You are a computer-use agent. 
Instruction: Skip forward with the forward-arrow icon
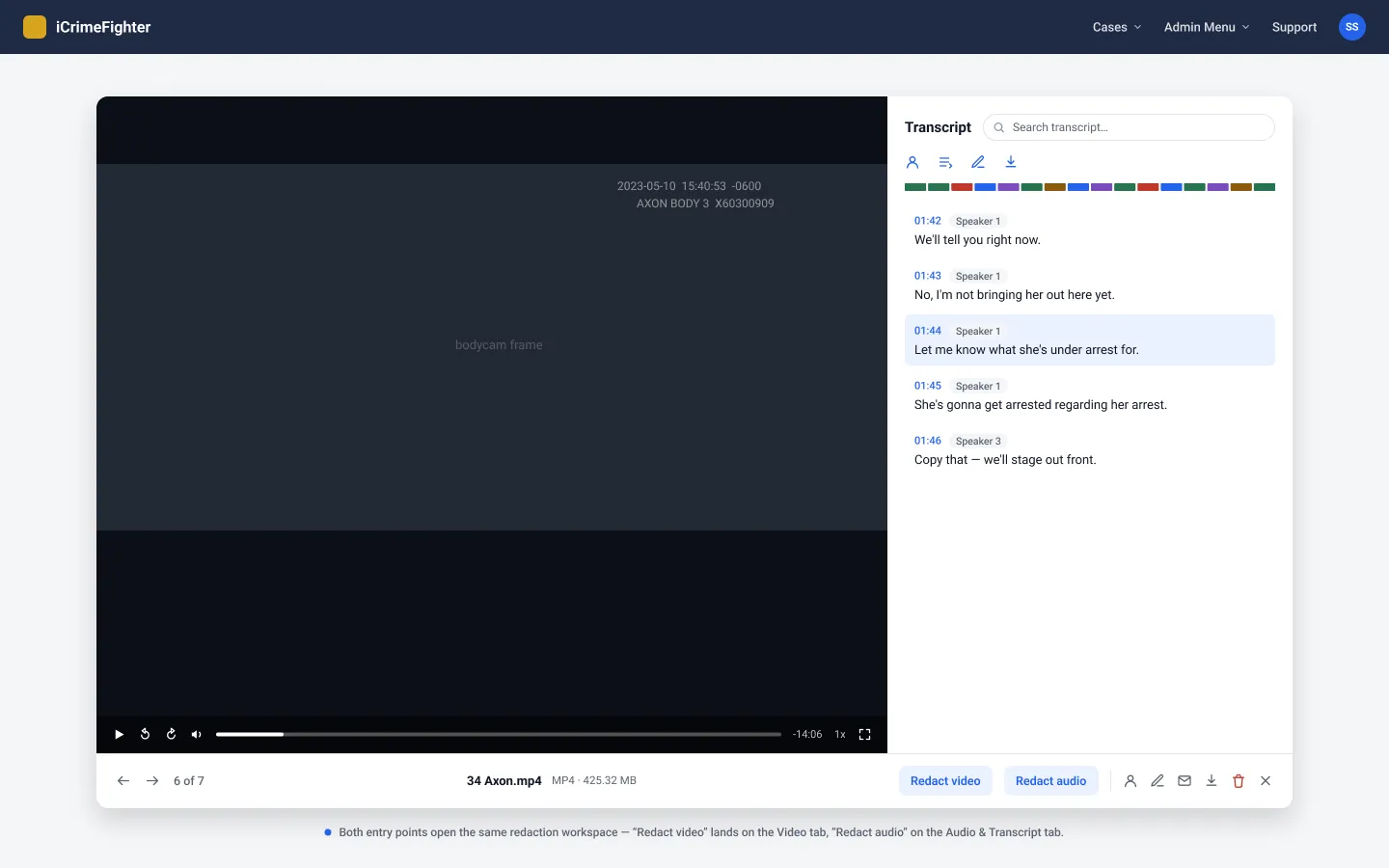coord(171,735)
